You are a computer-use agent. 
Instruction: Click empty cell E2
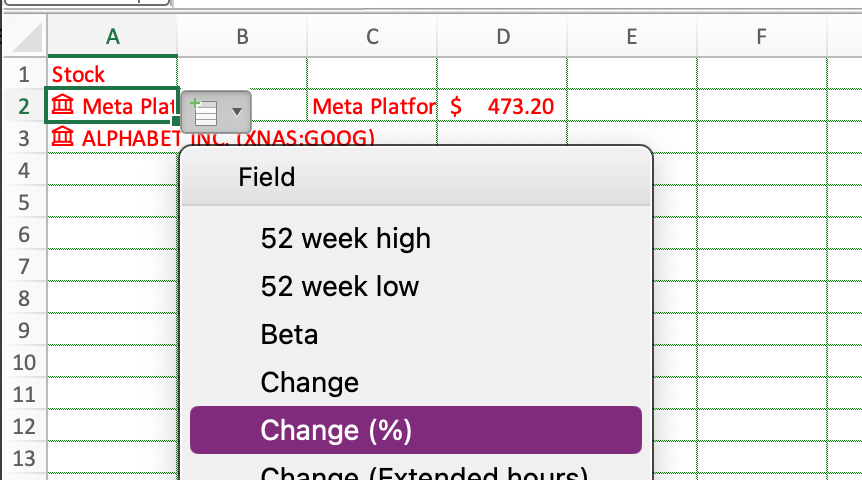632,106
